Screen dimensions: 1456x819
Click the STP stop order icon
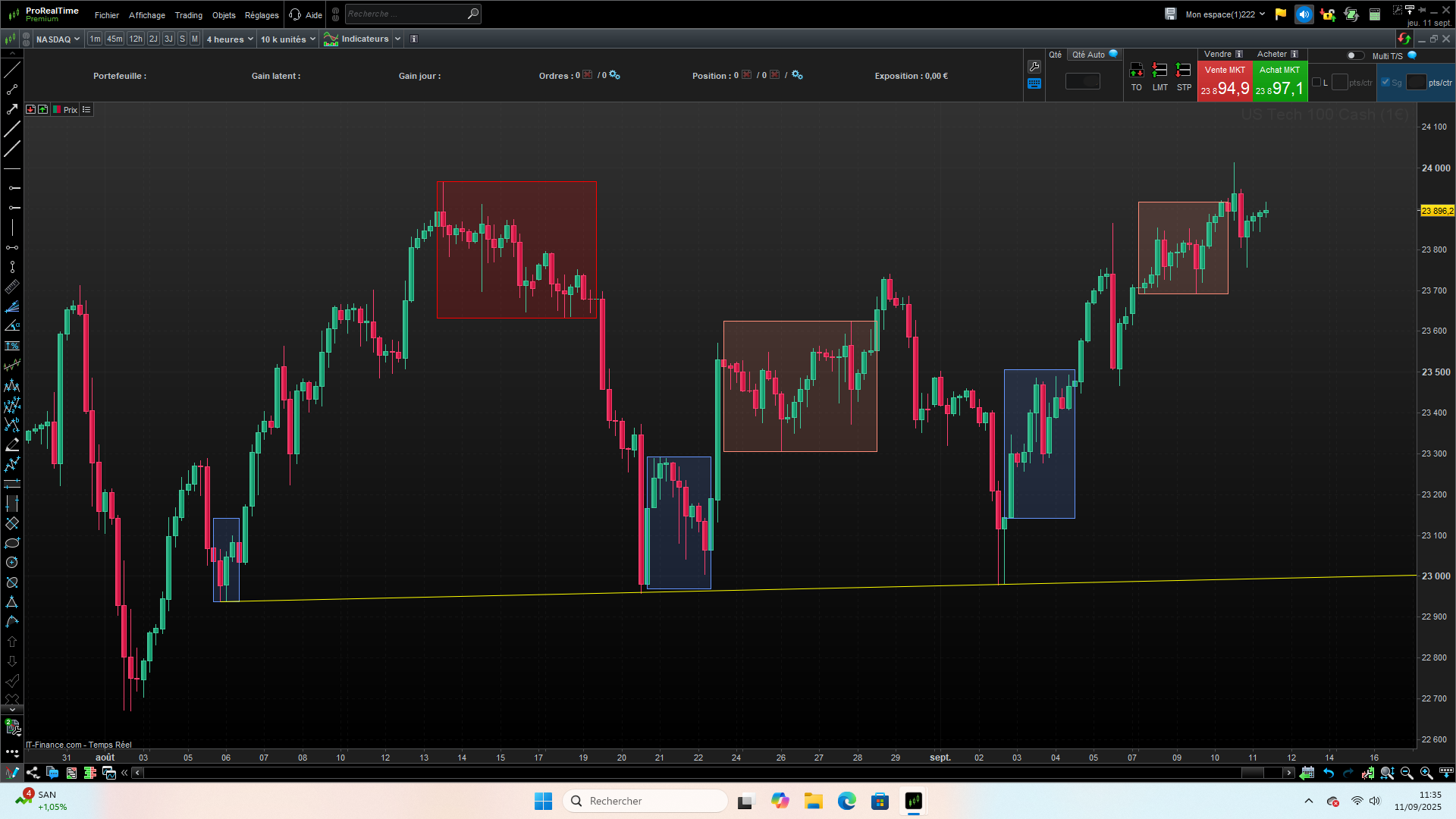(1183, 71)
